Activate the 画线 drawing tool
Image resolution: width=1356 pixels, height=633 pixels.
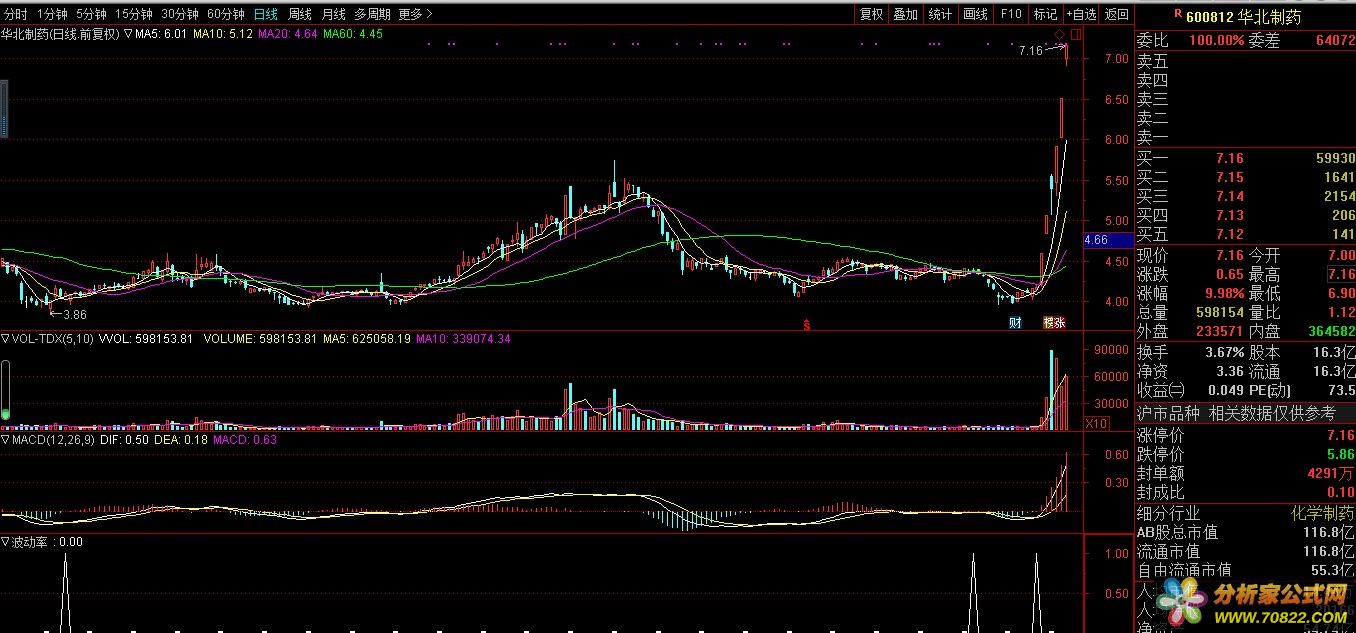pos(975,14)
